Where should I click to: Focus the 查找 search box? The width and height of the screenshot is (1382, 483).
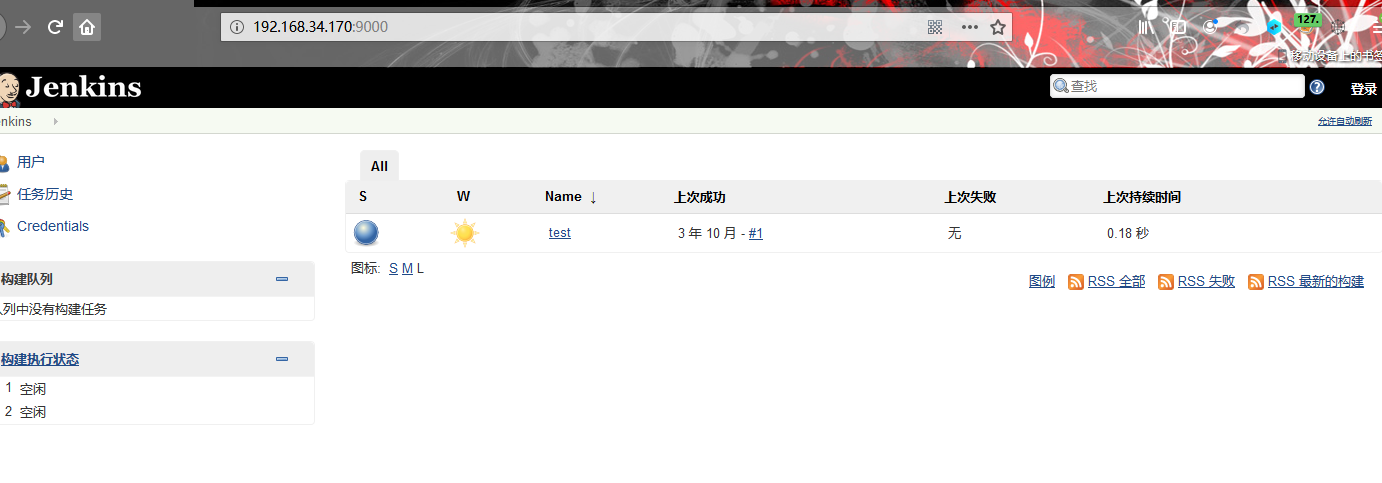1177,87
